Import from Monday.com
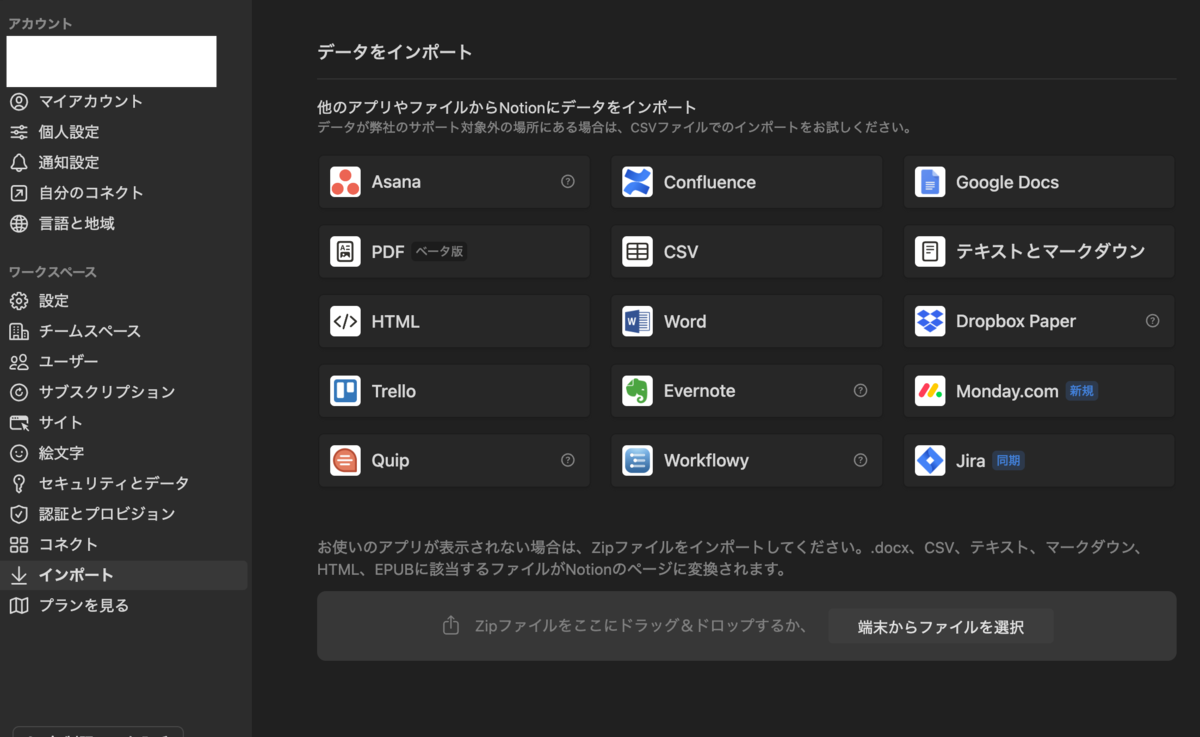 pyautogui.click(x=1039, y=391)
